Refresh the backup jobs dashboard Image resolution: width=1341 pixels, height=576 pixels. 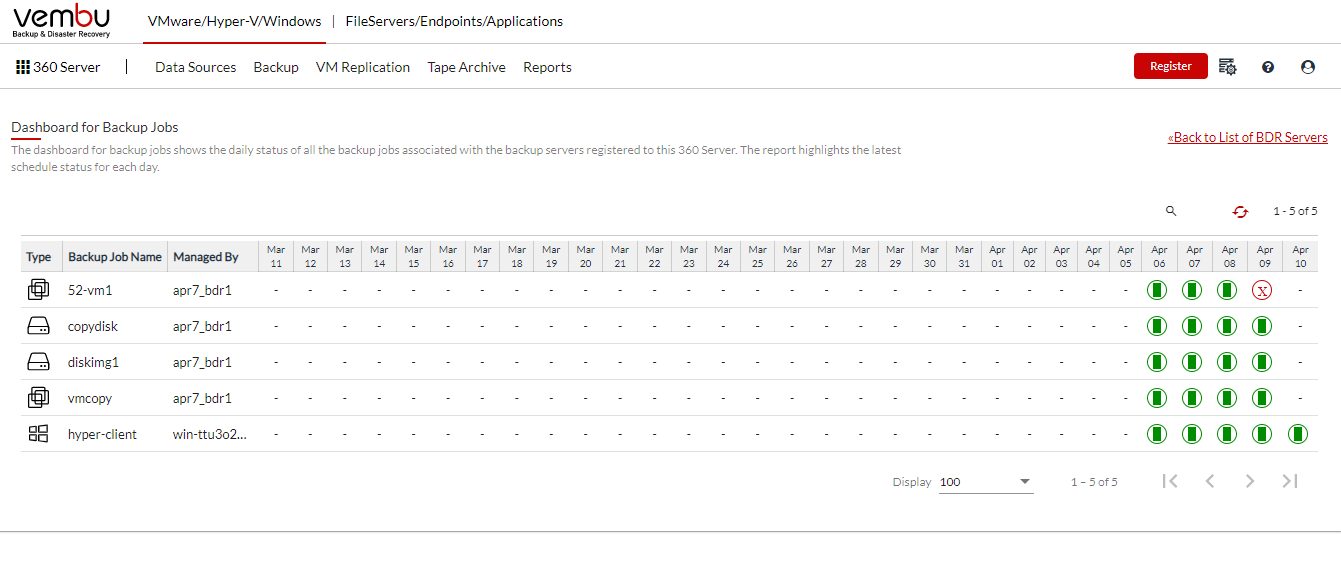click(x=1241, y=211)
